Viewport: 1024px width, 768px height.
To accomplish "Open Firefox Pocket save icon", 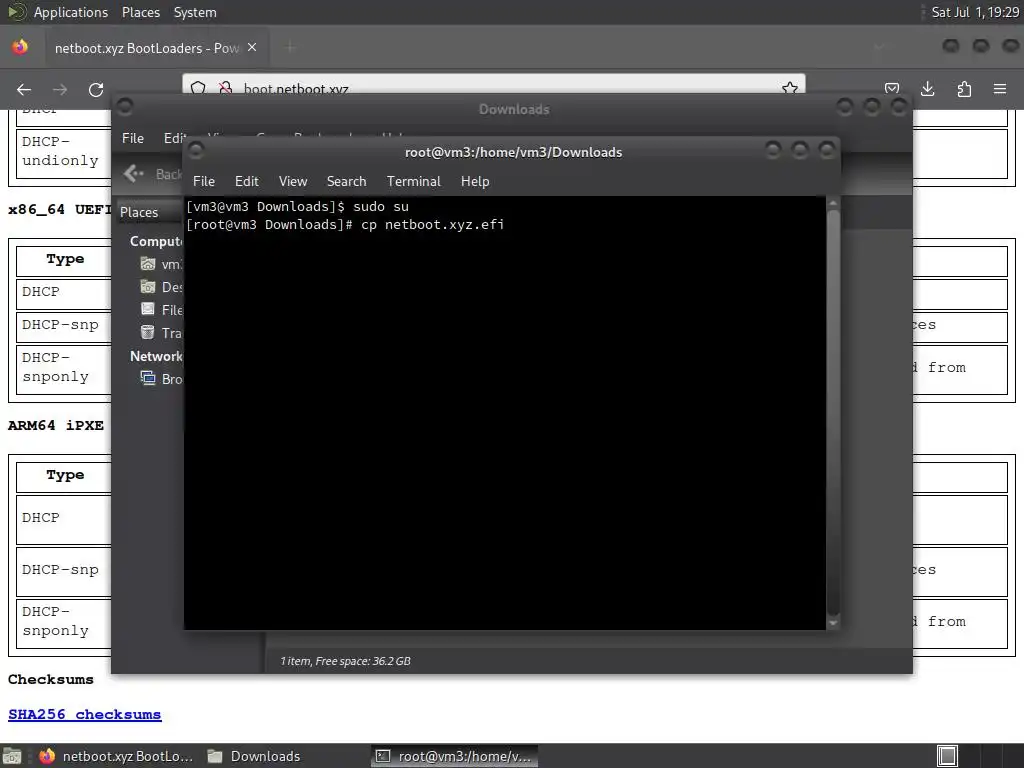I will (x=892, y=89).
